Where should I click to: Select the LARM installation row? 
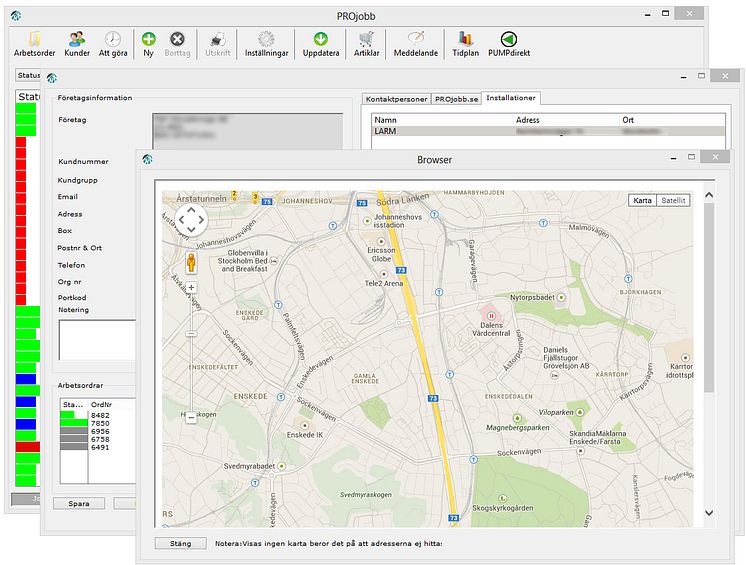(x=548, y=131)
